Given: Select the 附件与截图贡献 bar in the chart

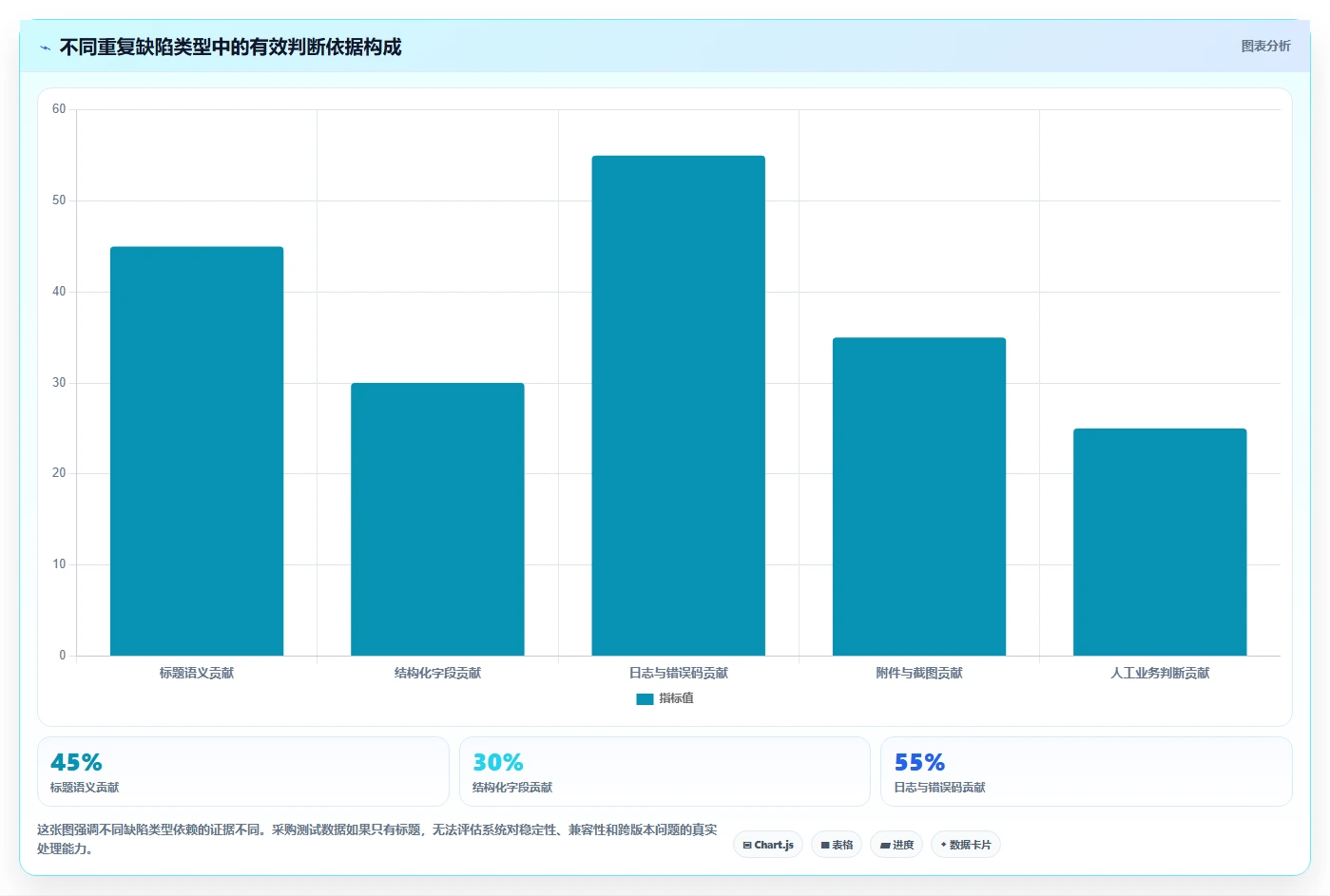Looking at the screenshot, I should pos(919,496).
